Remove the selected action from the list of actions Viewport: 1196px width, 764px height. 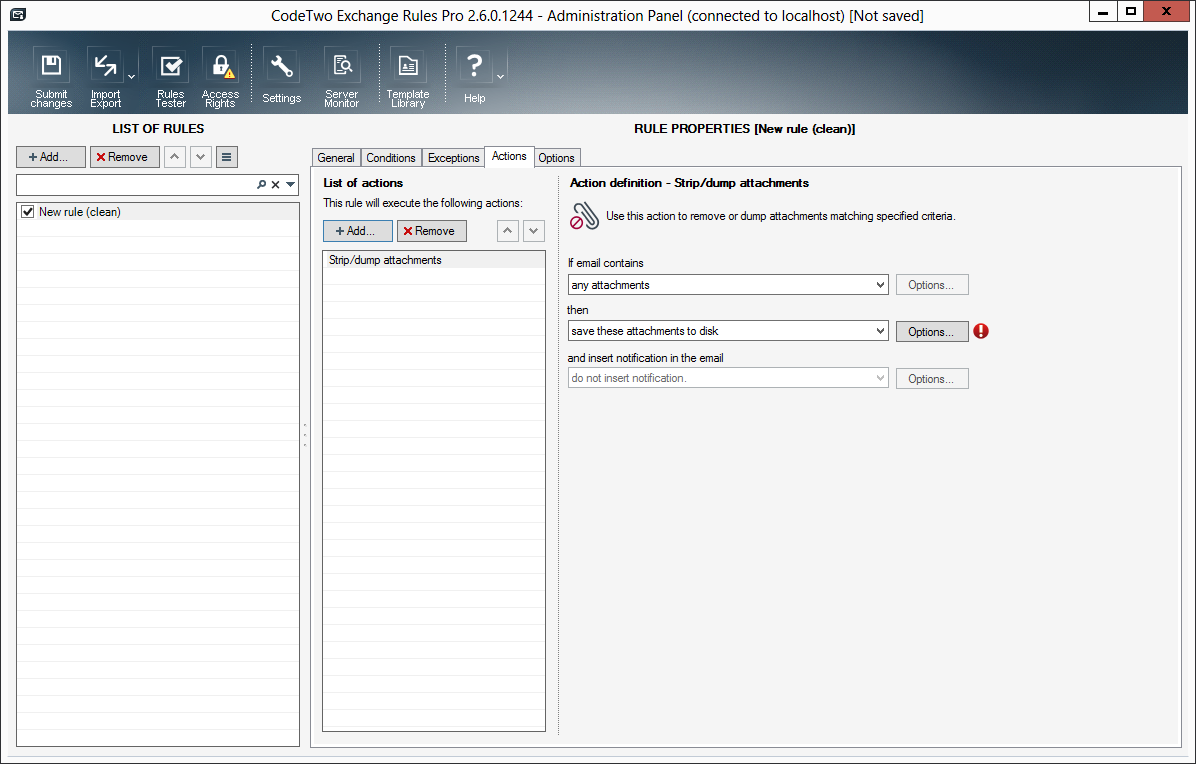pos(432,231)
